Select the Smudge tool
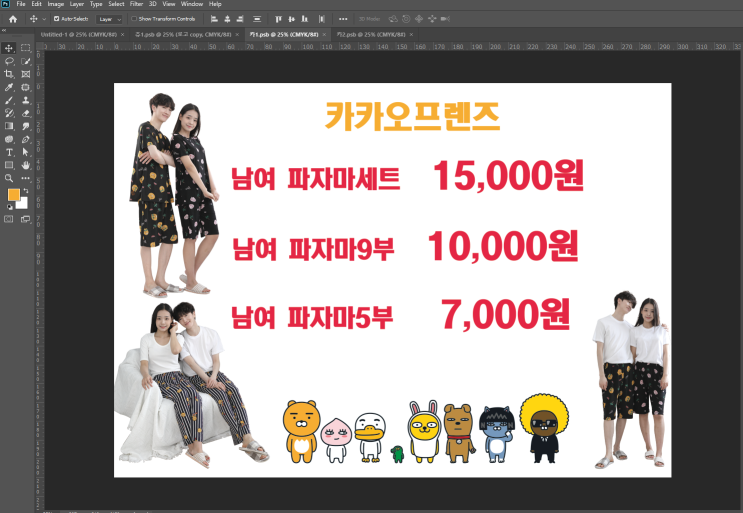The image size is (743, 513). click(26, 126)
